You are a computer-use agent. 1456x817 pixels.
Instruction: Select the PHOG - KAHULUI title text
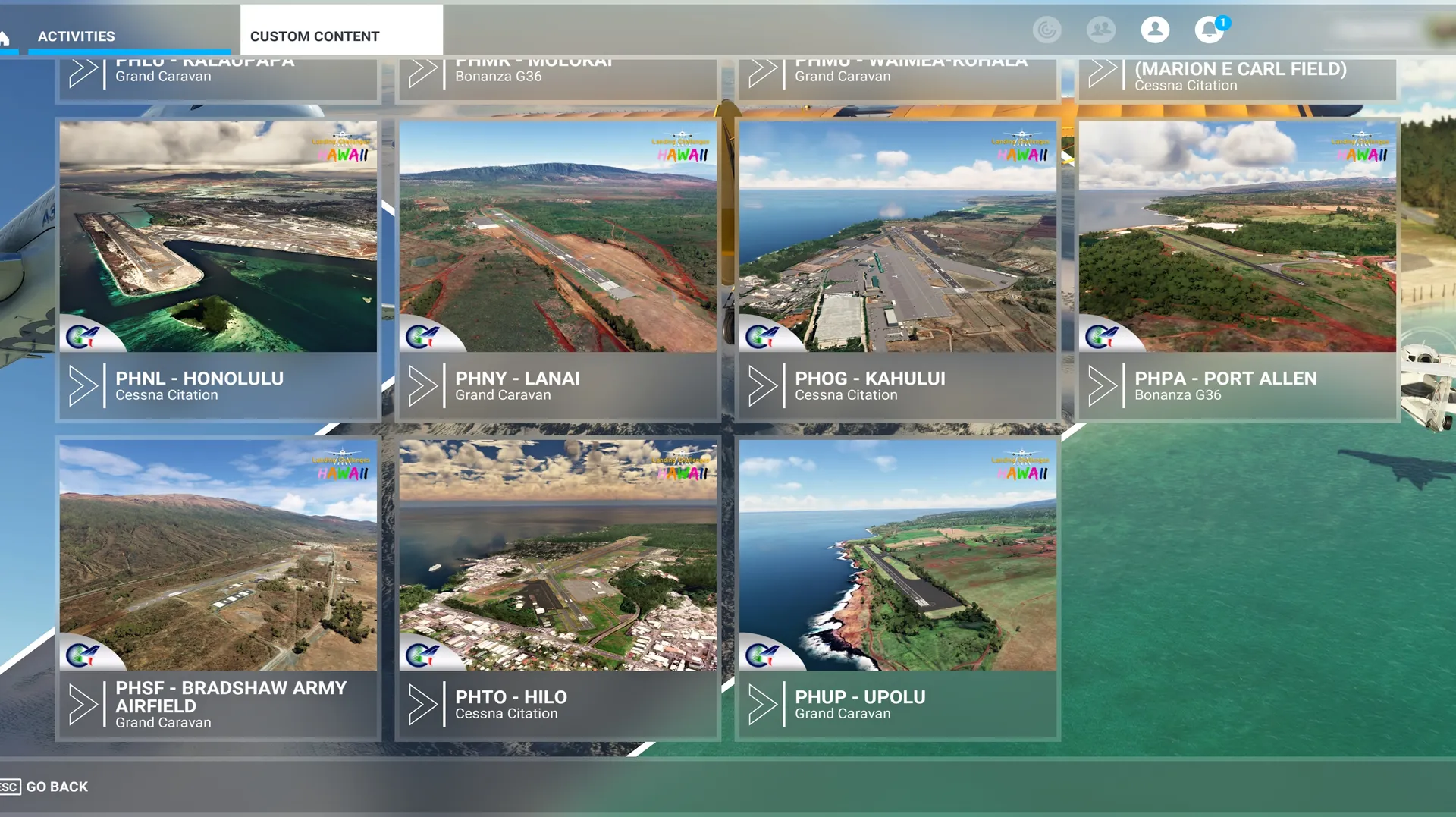pos(870,378)
